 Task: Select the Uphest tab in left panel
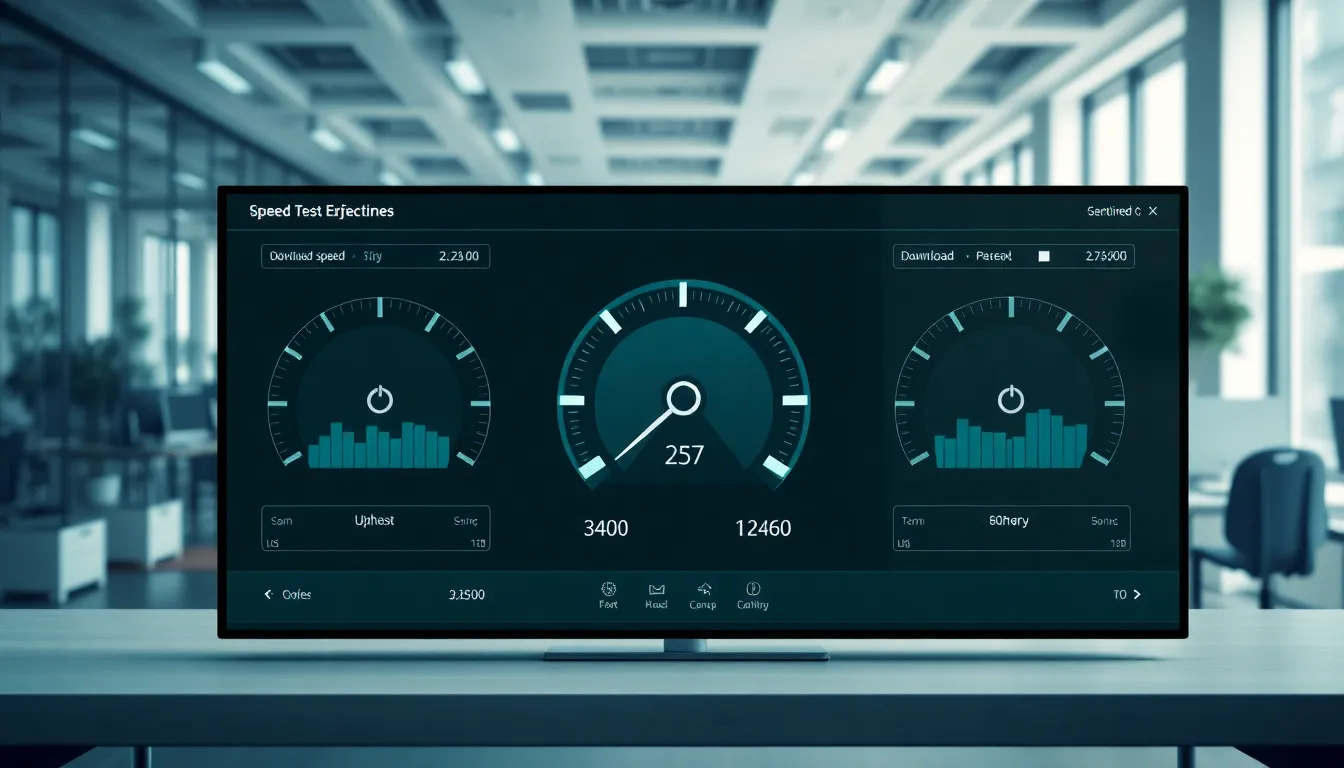tap(376, 521)
